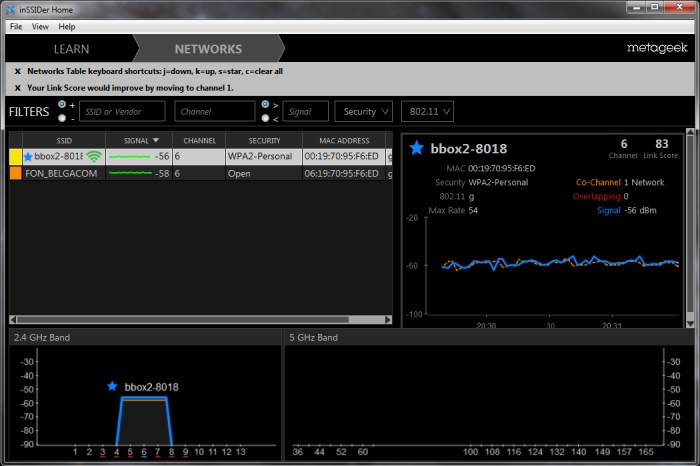
Task: Sort by SIGNAL column header arrow
Action: coord(156,140)
